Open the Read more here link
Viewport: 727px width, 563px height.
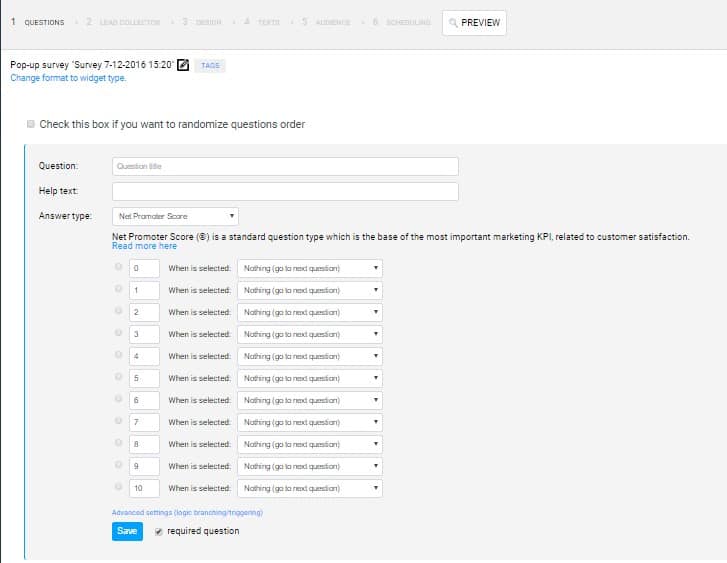click(x=144, y=246)
